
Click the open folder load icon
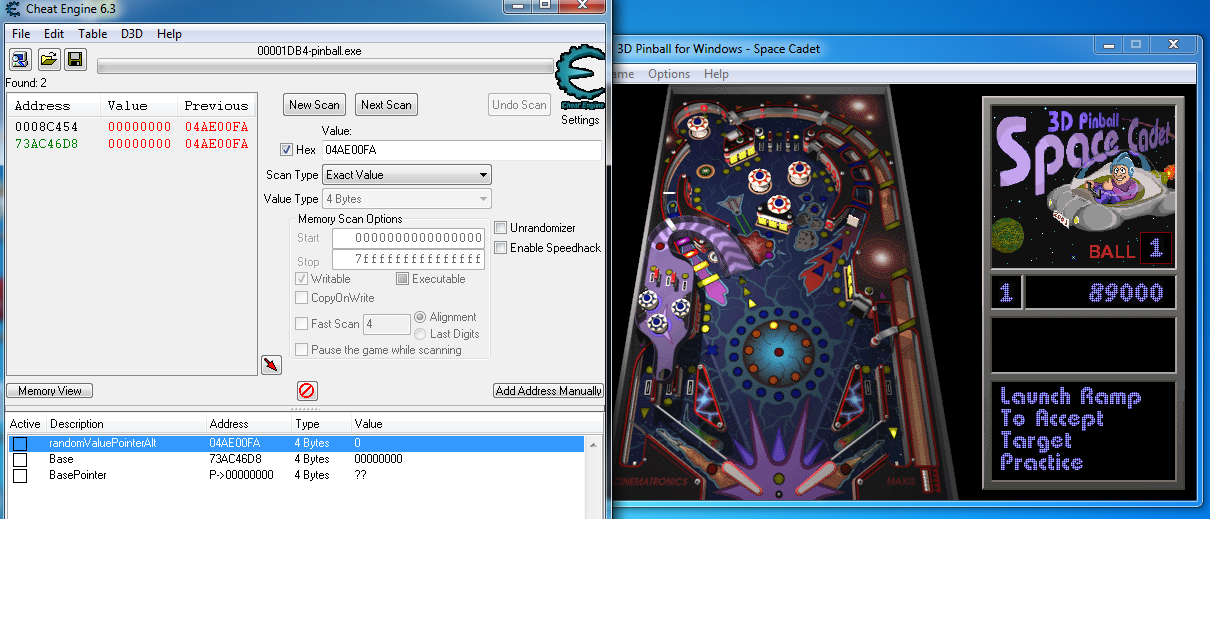[x=48, y=60]
